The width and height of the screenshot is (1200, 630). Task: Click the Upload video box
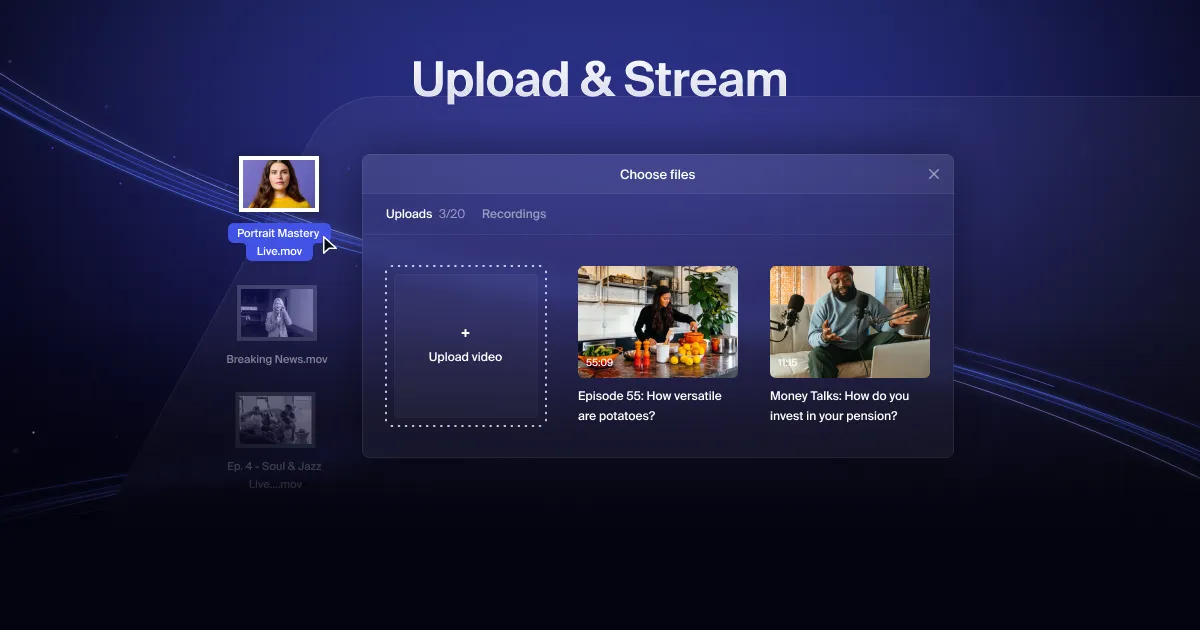[466, 346]
